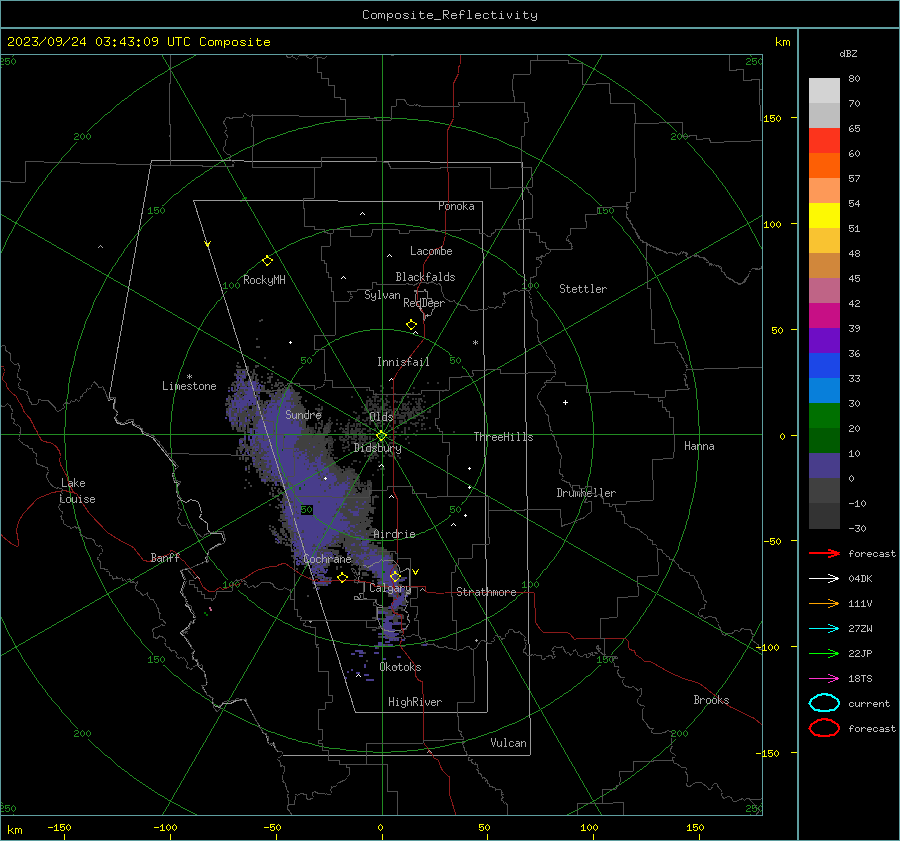Select the yellow 54 dBZ color band
The width and height of the screenshot is (900, 841).
[824, 215]
